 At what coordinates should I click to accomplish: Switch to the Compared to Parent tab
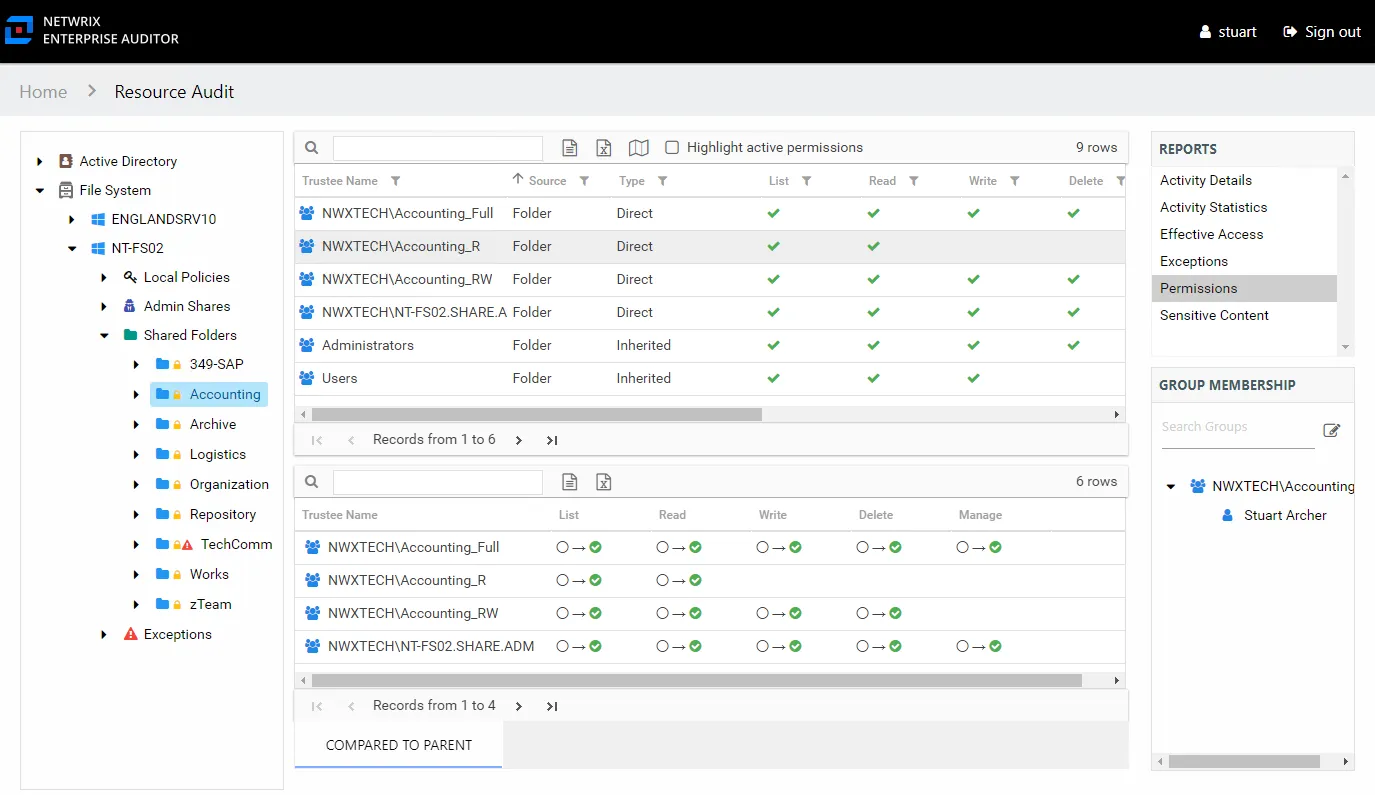point(399,745)
